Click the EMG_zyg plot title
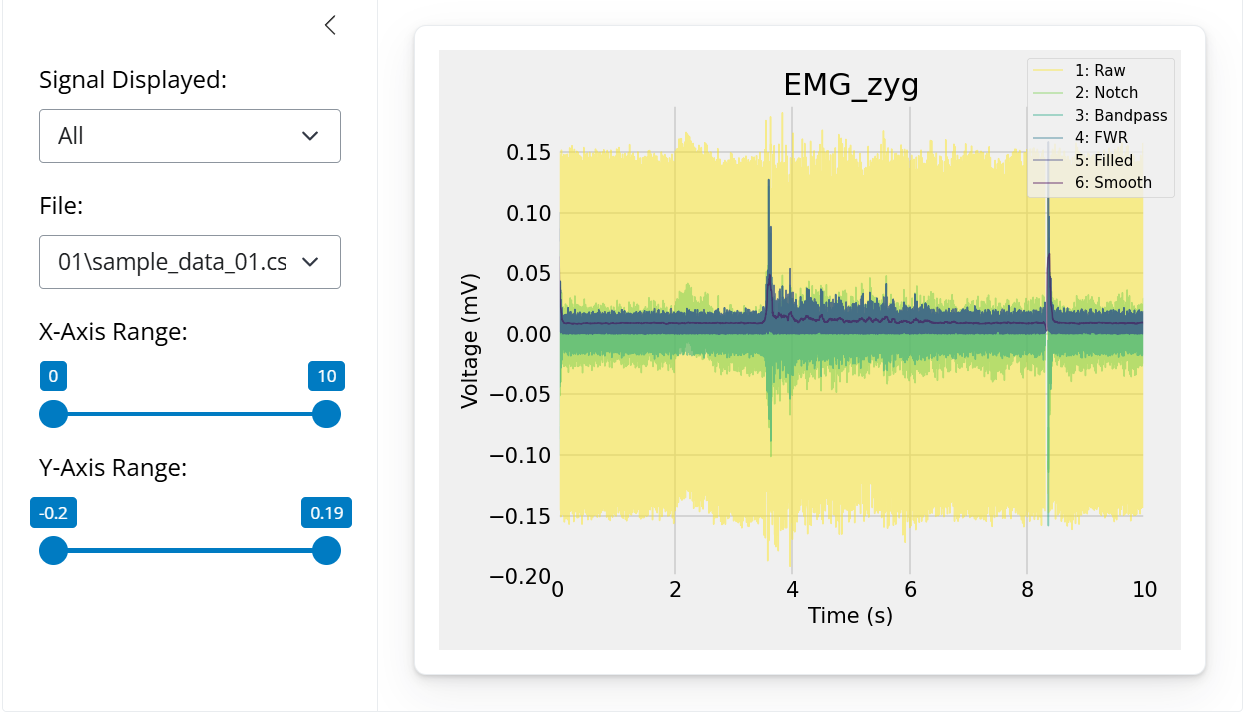This screenshot has width=1248, height=718. (x=850, y=86)
